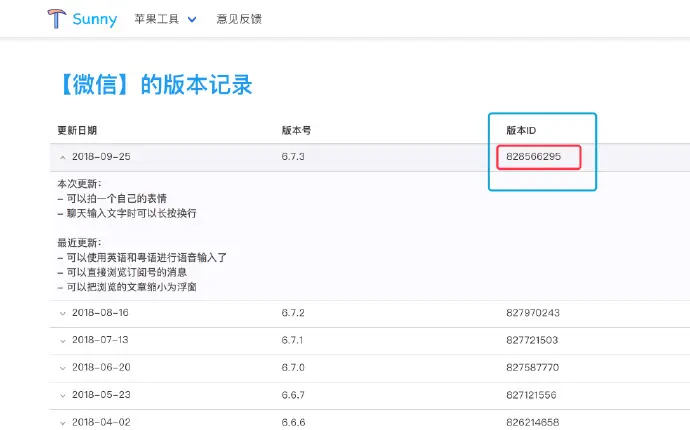Expand the 2018-05-23 row chevron

(x=62, y=395)
